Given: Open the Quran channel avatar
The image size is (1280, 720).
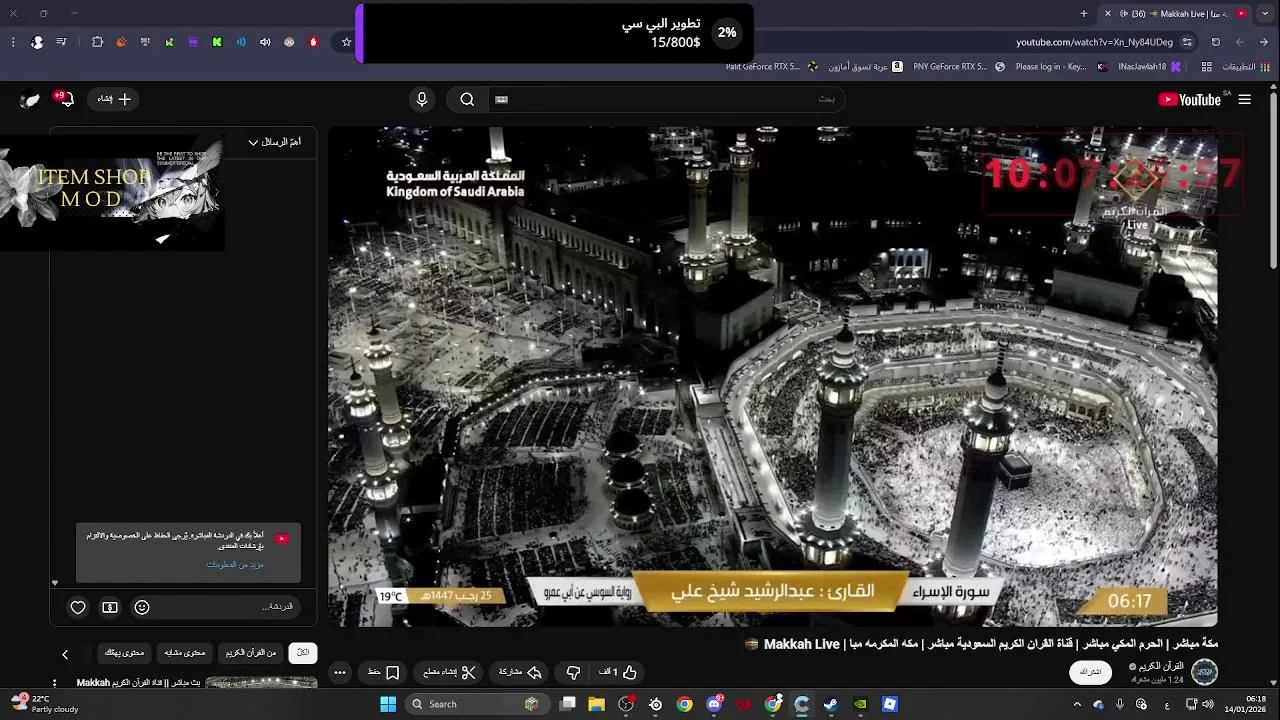Looking at the screenshot, I should (1204, 671).
